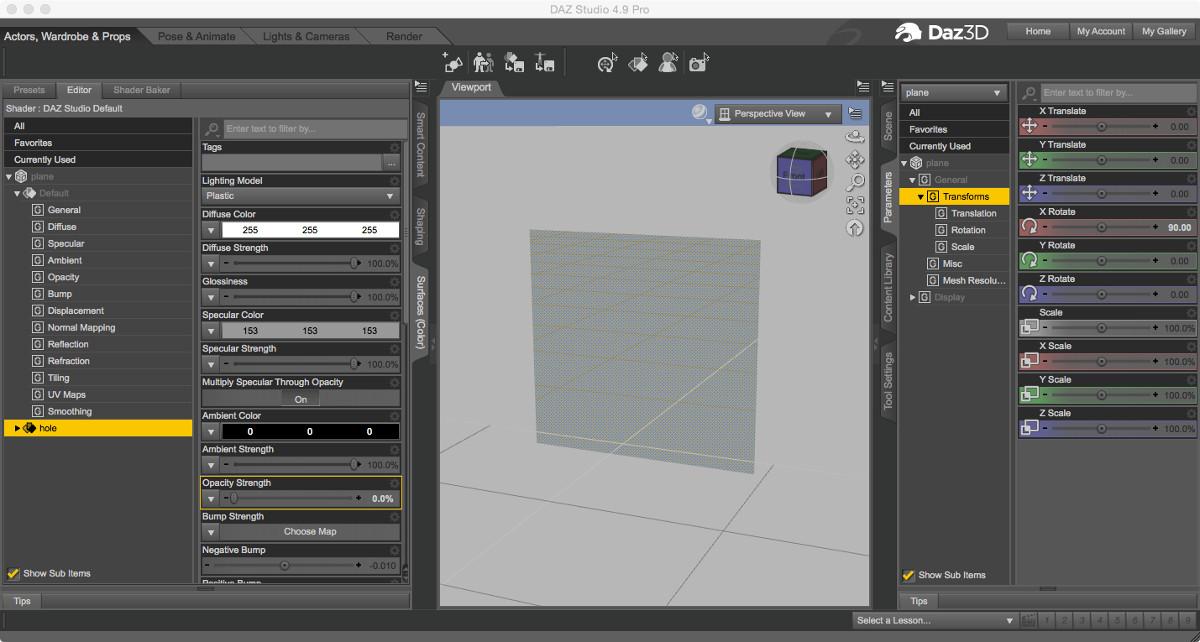Open the Tool Settings side tab
The width and height of the screenshot is (1200, 642).
(887, 381)
